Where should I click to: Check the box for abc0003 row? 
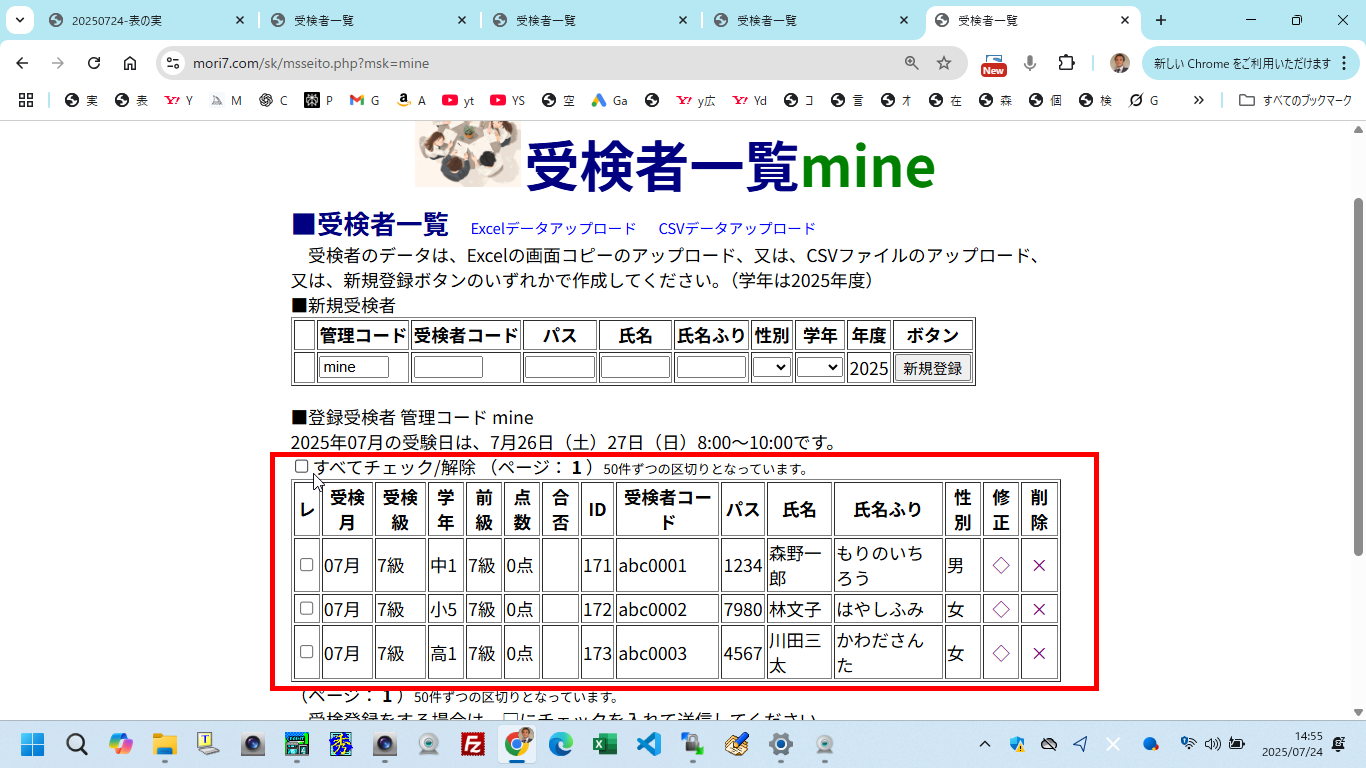point(307,652)
